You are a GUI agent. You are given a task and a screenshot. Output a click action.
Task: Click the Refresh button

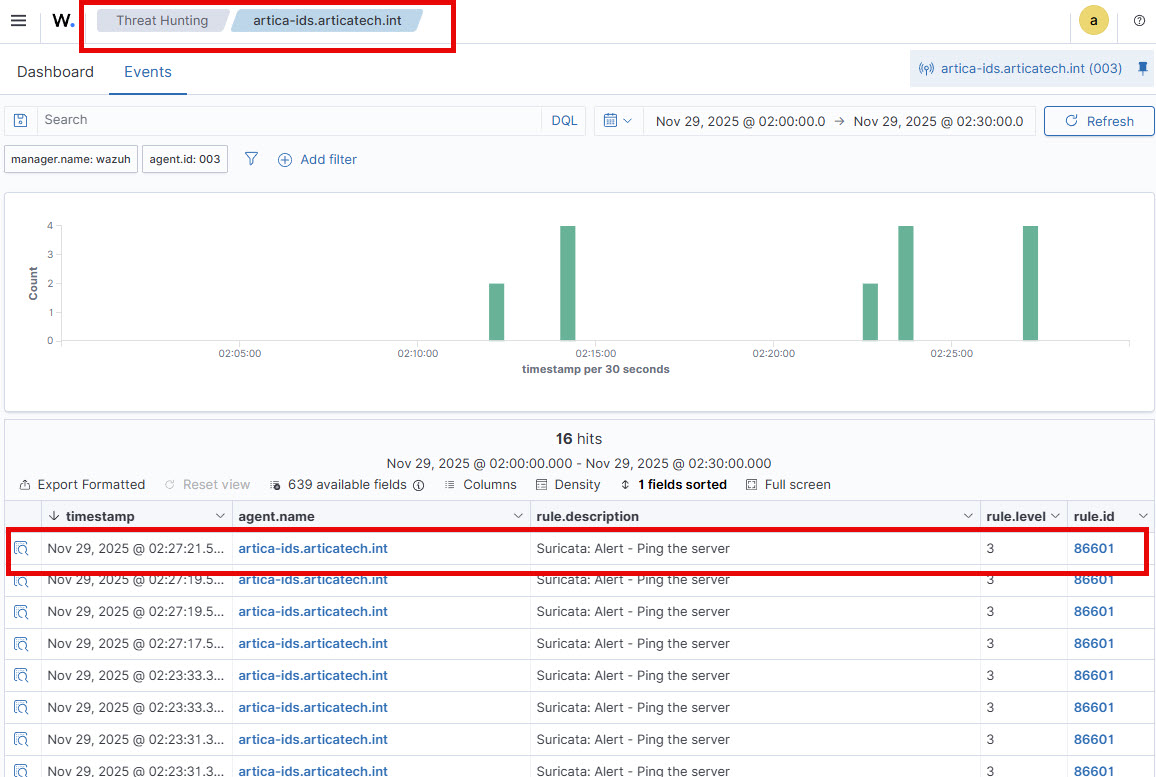tap(1099, 121)
